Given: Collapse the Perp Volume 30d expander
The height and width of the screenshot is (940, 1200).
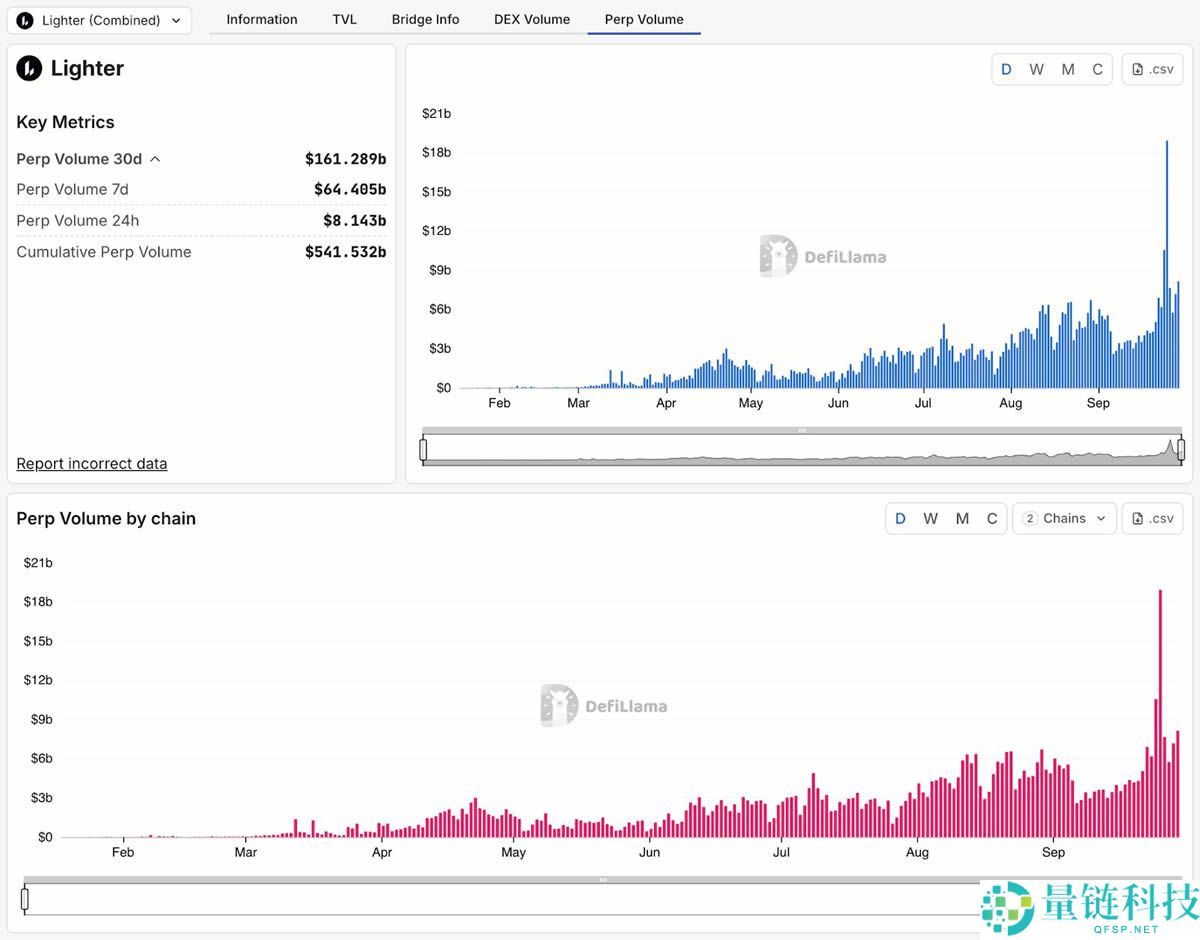Looking at the screenshot, I should pos(155,159).
